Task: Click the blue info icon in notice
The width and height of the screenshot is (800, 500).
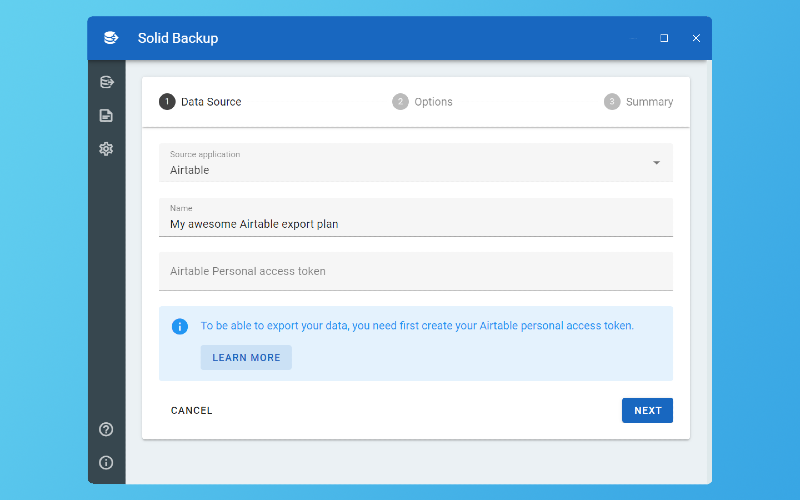Action: (x=180, y=327)
